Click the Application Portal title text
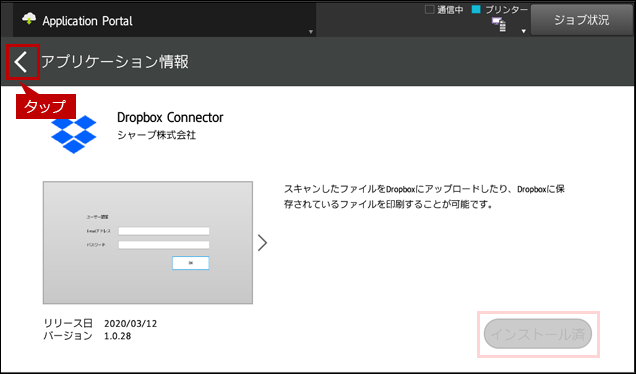Viewport: 636px width, 374px height. pyautogui.click(x=87, y=21)
